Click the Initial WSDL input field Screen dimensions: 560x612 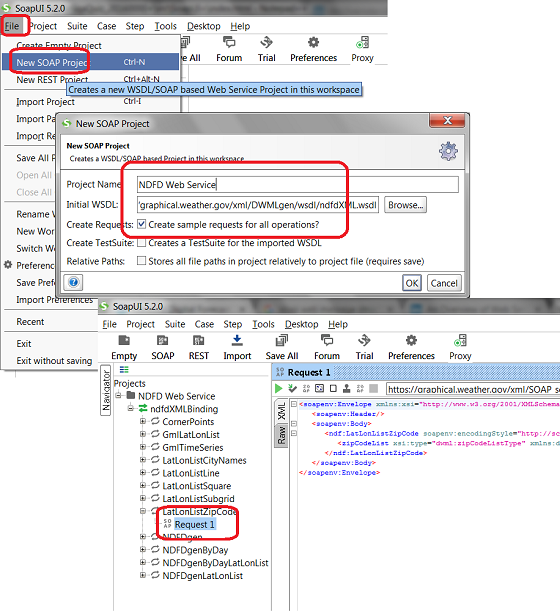(258, 205)
